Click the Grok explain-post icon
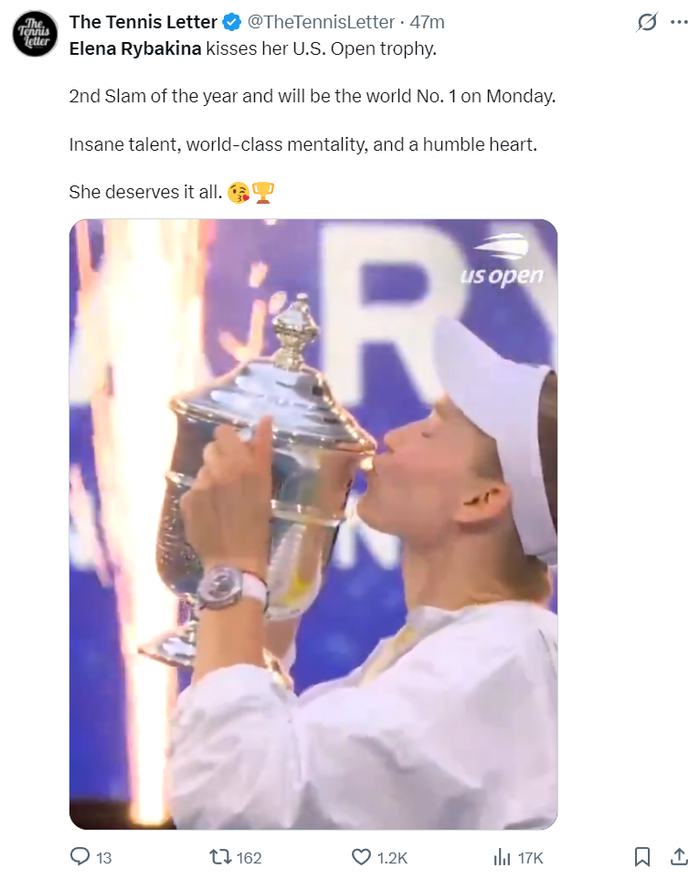This screenshot has height=879, width=700. [x=647, y=22]
